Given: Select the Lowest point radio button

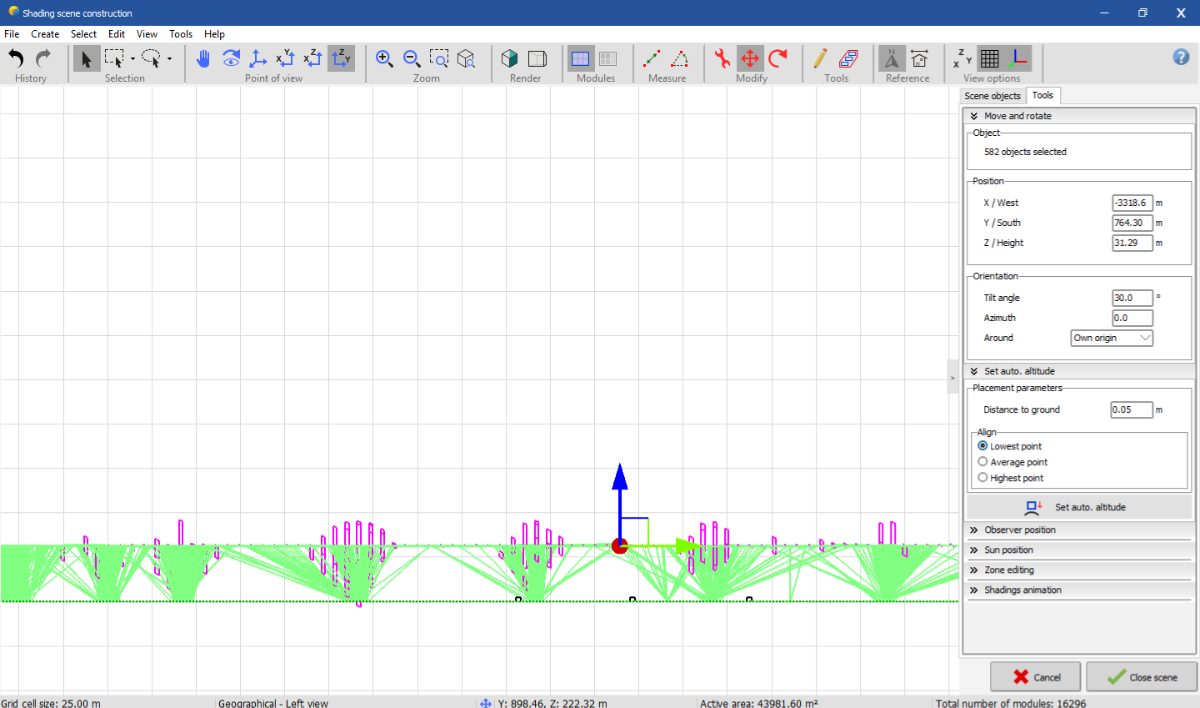Looking at the screenshot, I should 983,446.
